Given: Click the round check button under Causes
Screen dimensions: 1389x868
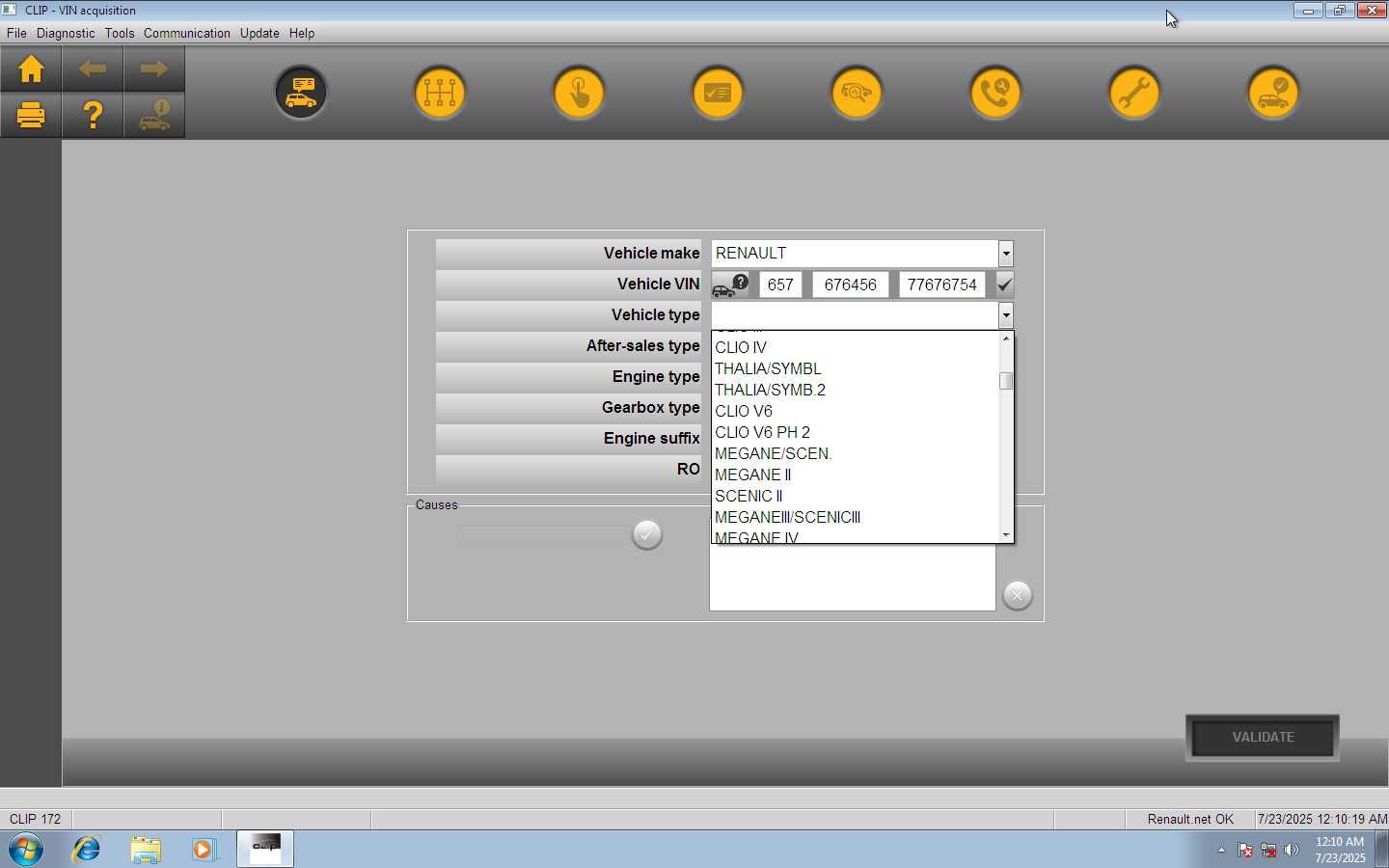Looking at the screenshot, I should click(x=647, y=534).
